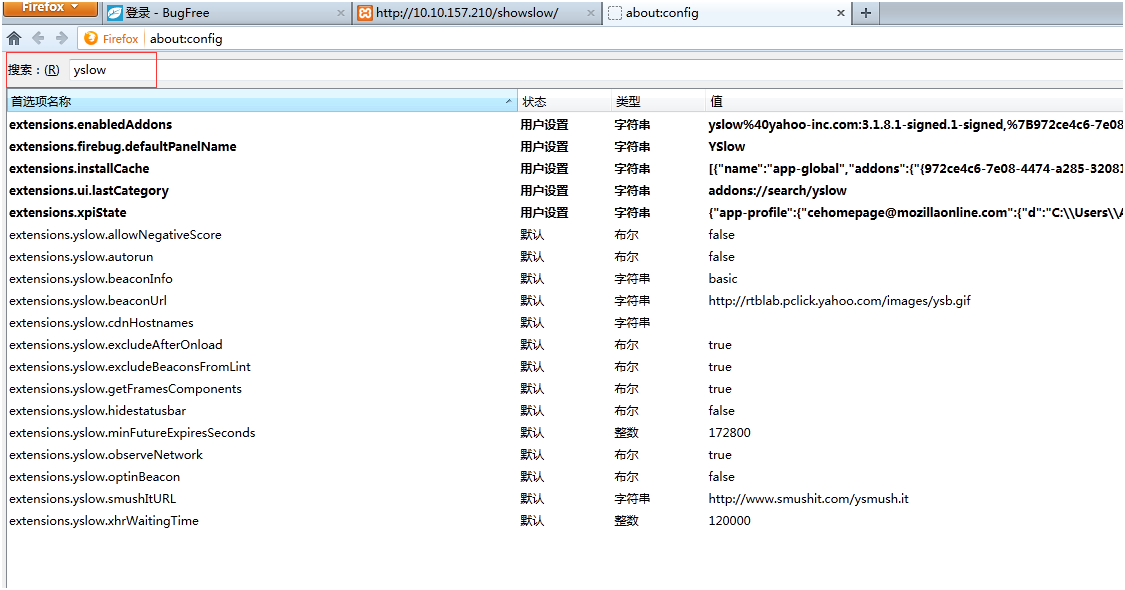Click the value 172800
Image resolution: width=1125 pixels, height=590 pixels.
pyautogui.click(x=730, y=433)
